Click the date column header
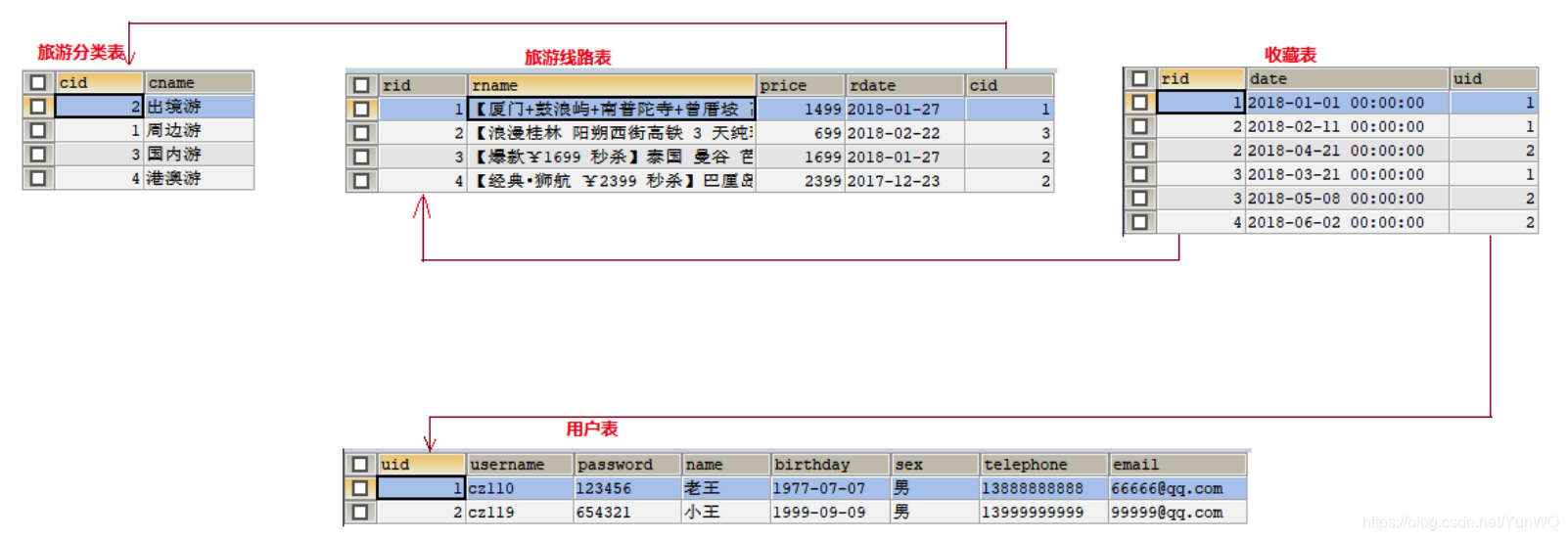Image resolution: width=1568 pixels, height=540 pixels. coord(1347,78)
